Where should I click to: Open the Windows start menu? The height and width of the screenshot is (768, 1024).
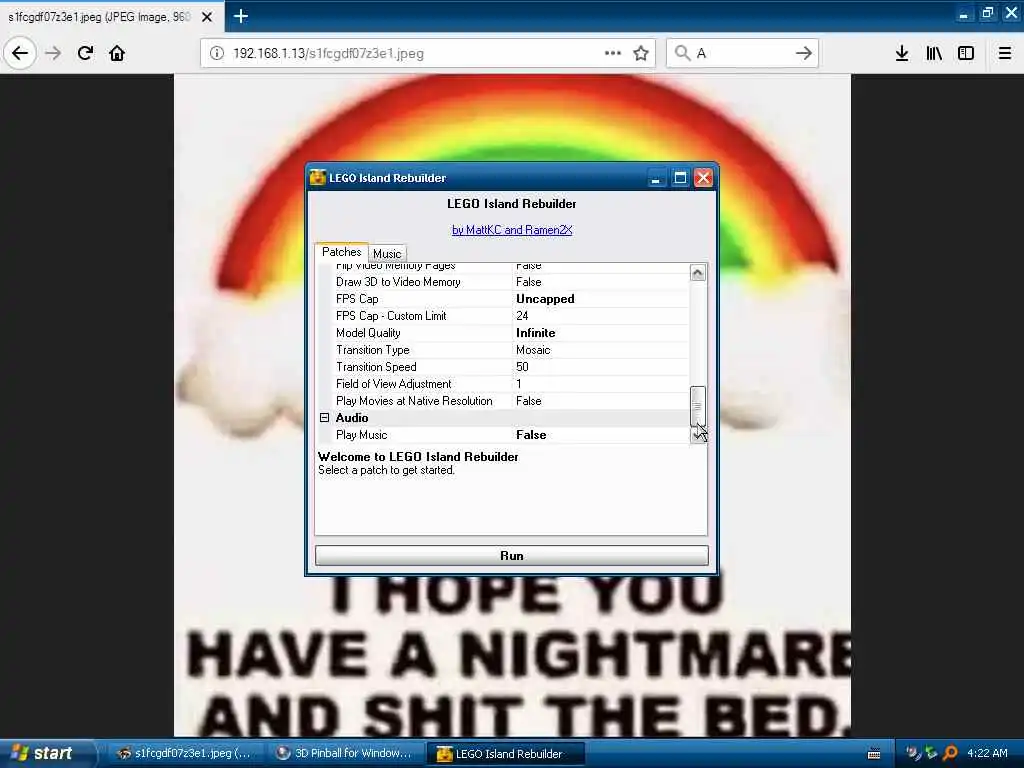[x=42, y=754]
